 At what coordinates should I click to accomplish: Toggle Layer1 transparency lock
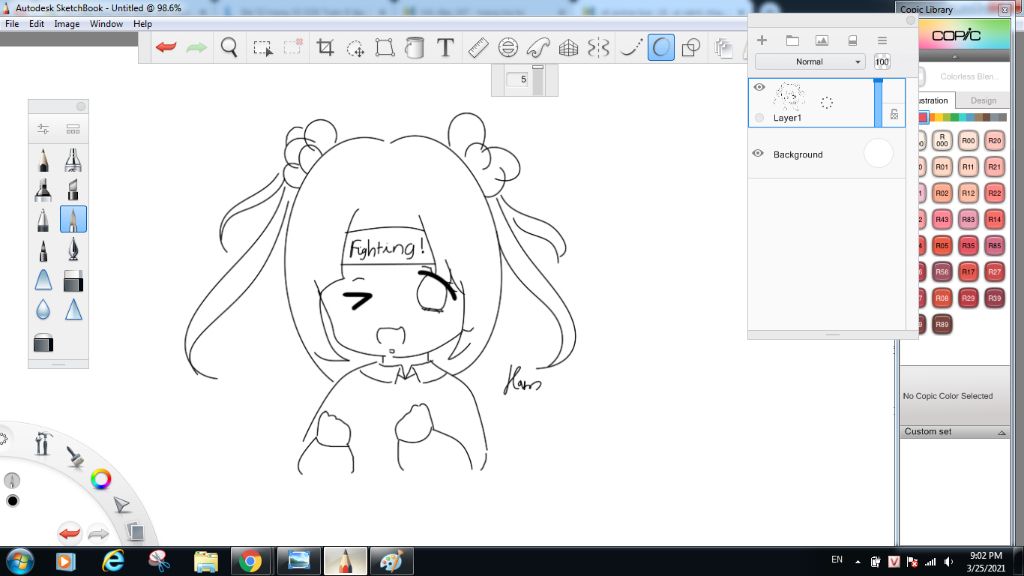tap(894, 114)
